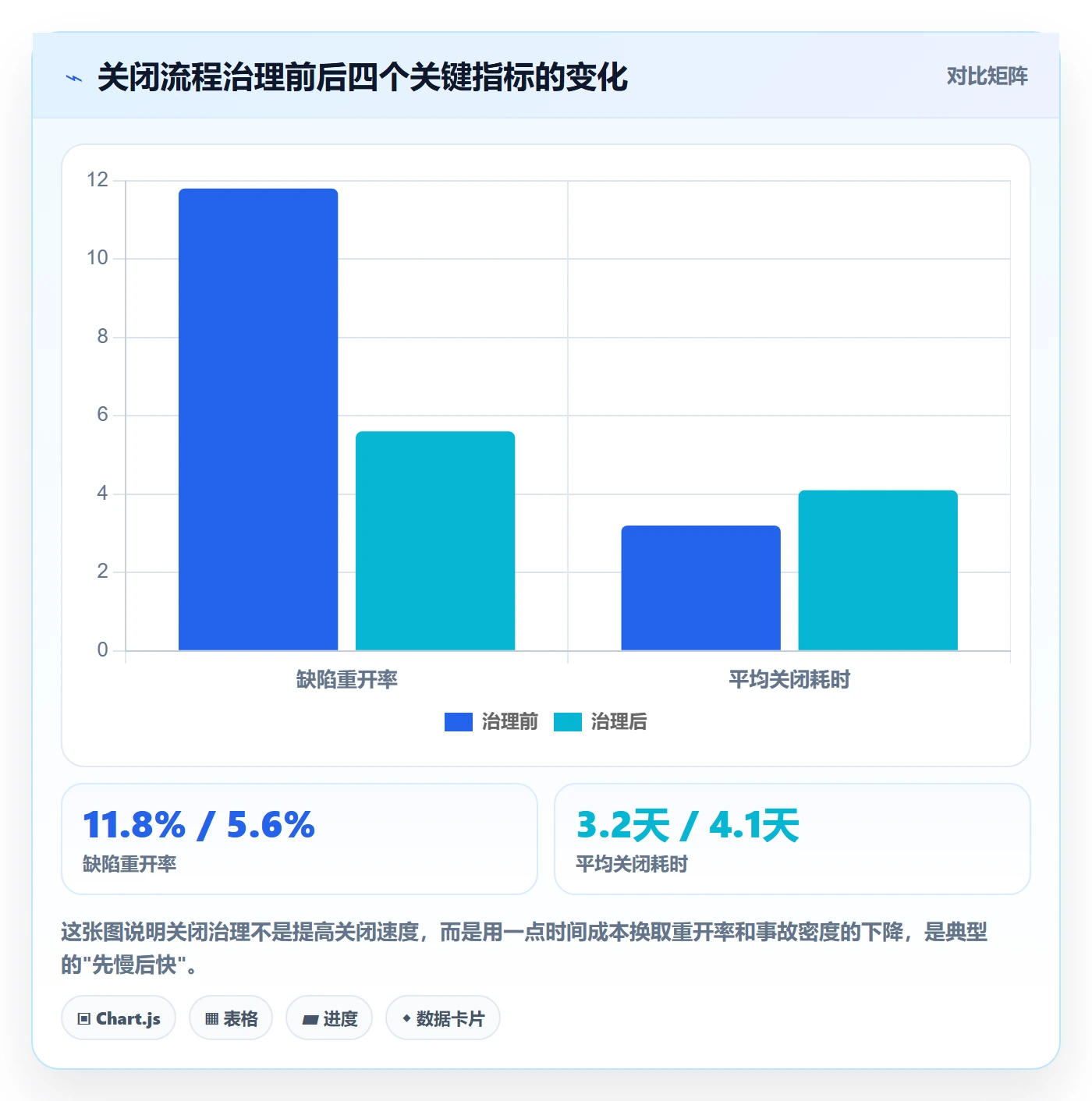Click the 治理前 bar for 平均关闭耗时
Viewport: 1092px width, 1101px height.
(x=700, y=588)
